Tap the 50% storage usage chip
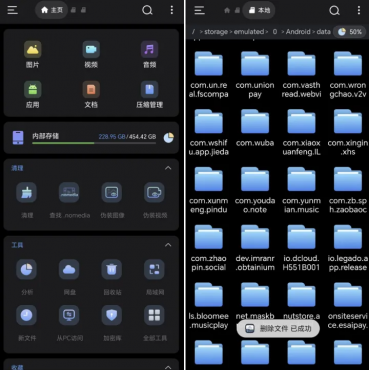Image resolution: width=369 pixels, height=370 pixels. [350, 32]
